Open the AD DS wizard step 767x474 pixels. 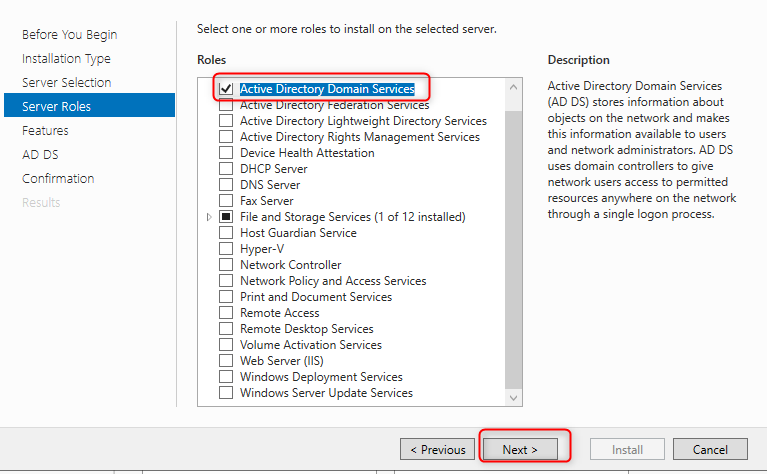[40, 155]
